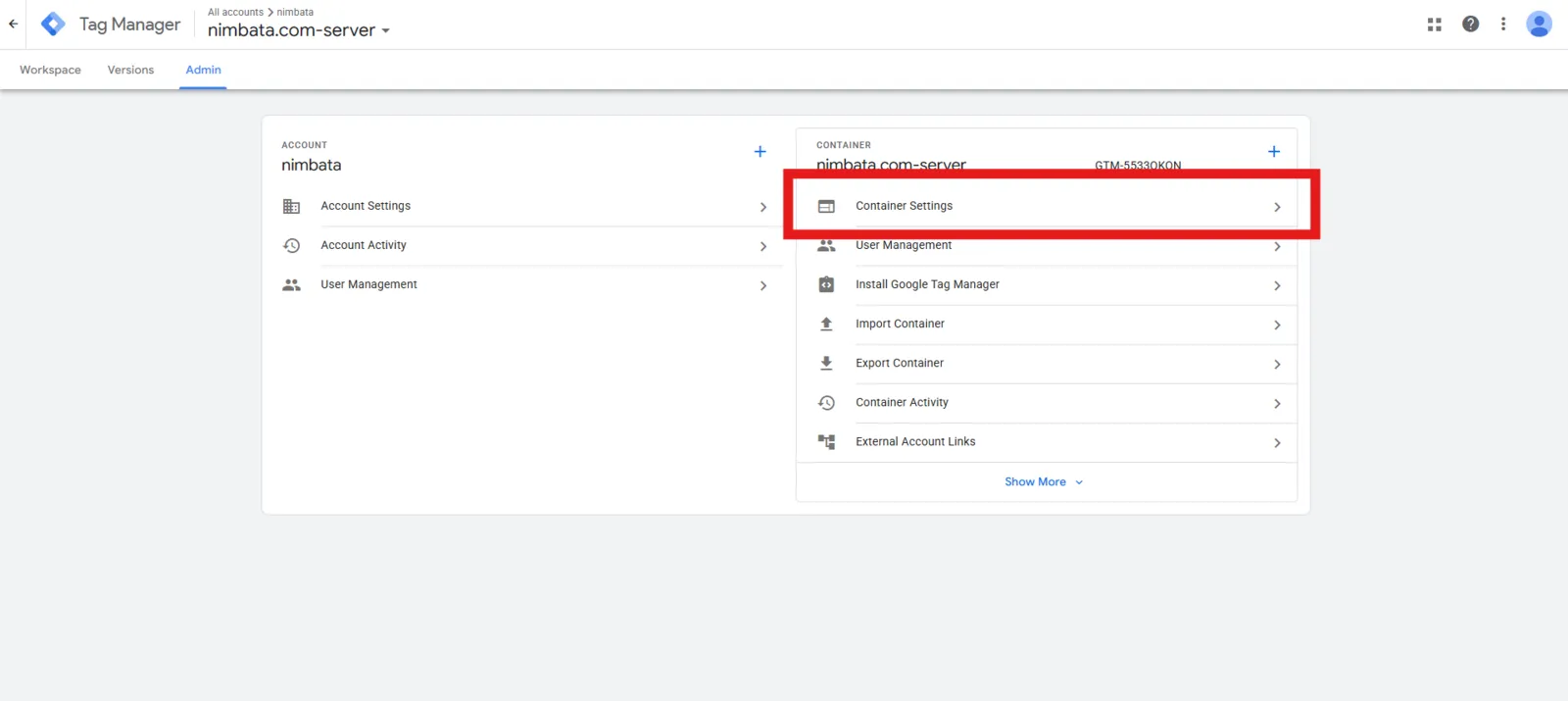Open Account Settings label
The height and width of the screenshot is (701, 1568).
click(x=366, y=206)
